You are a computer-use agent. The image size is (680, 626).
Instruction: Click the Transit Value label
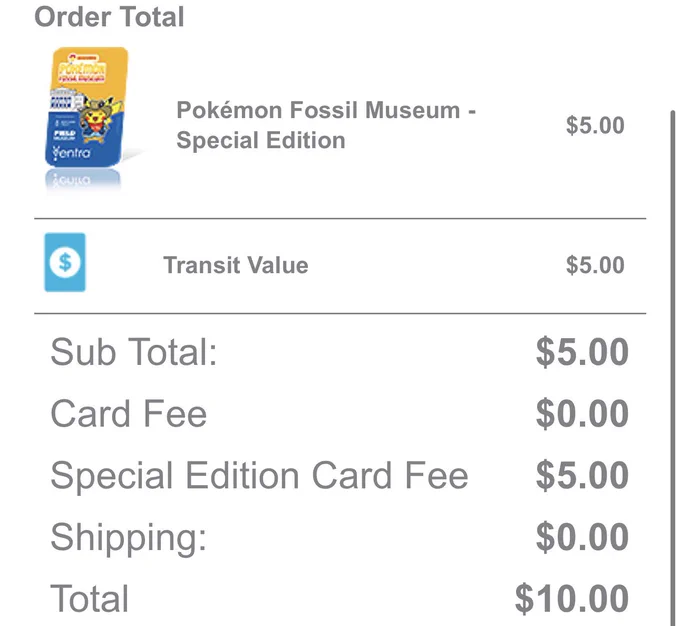click(x=235, y=265)
